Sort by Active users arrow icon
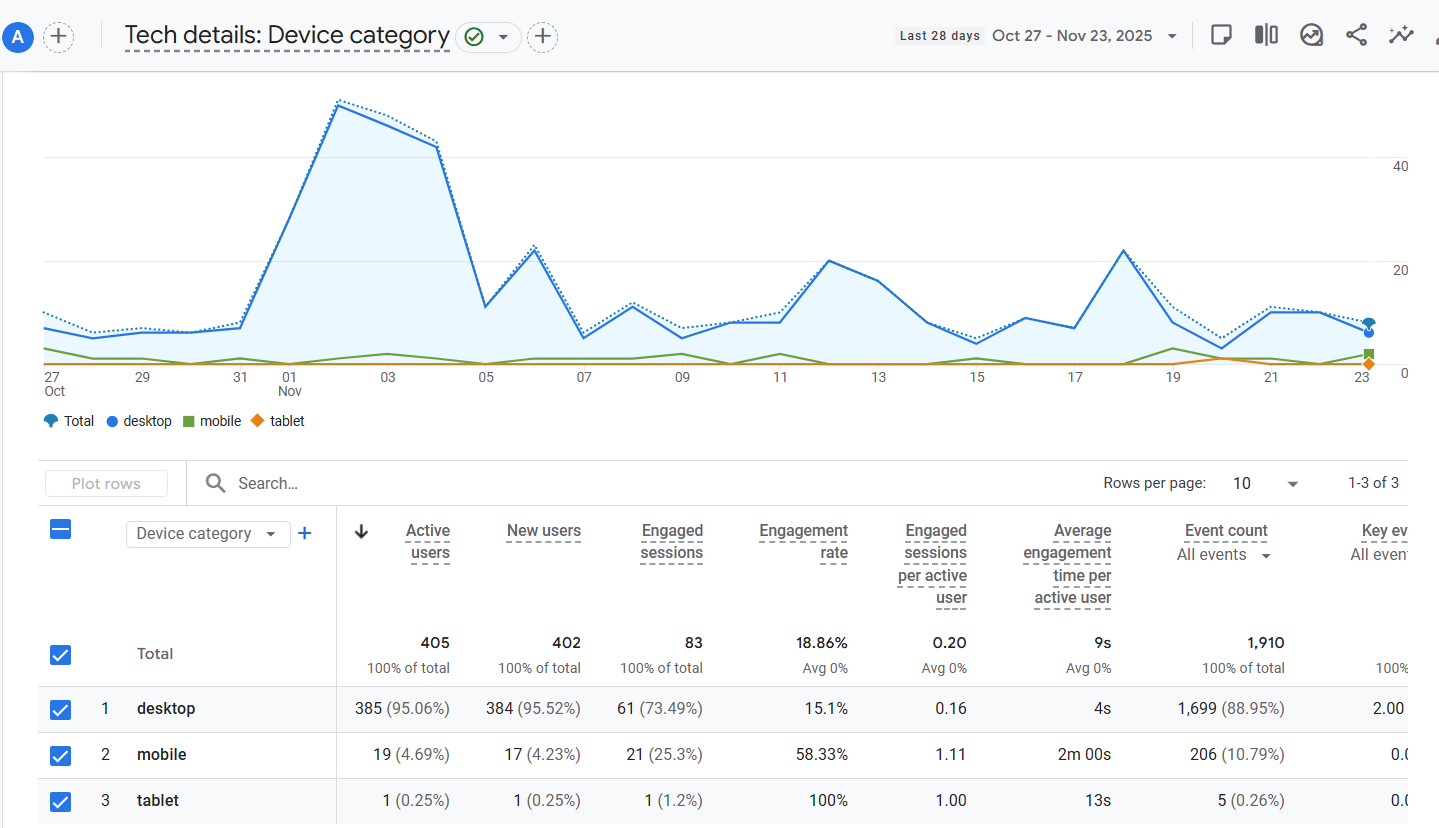This screenshot has width=1439, height=828. 362,532
